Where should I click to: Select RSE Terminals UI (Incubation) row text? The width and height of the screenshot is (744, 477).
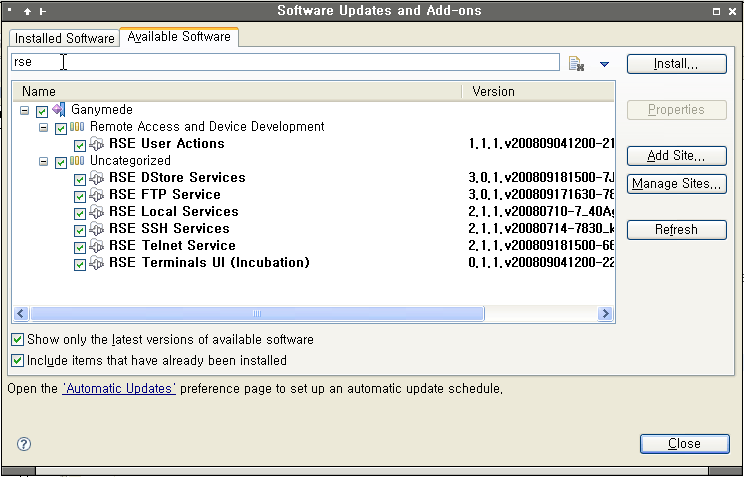(209, 262)
